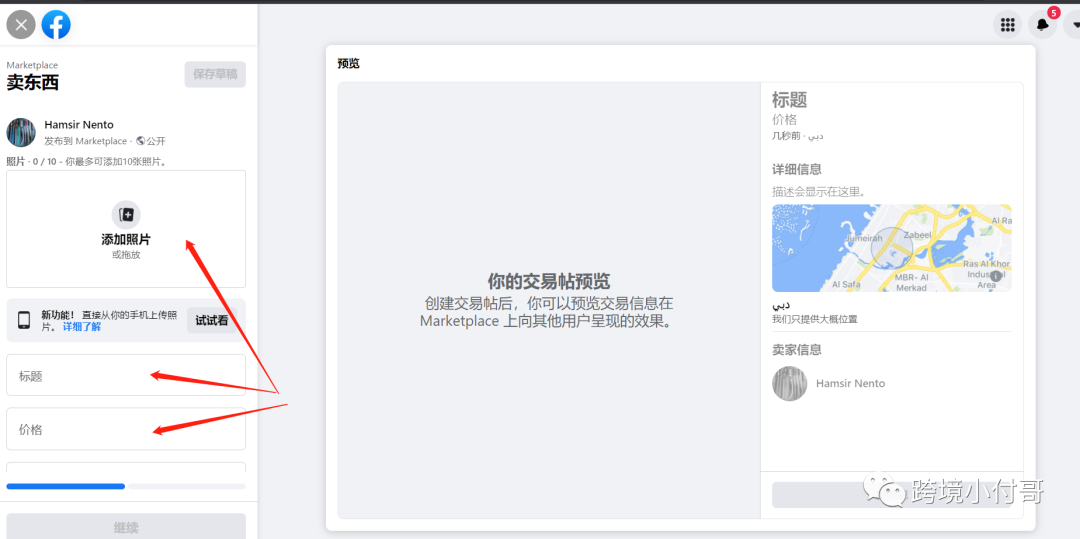This screenshot has height=539, width=1080.
Task: Open the grid menu icon
Action: (x=1008, y=25)
